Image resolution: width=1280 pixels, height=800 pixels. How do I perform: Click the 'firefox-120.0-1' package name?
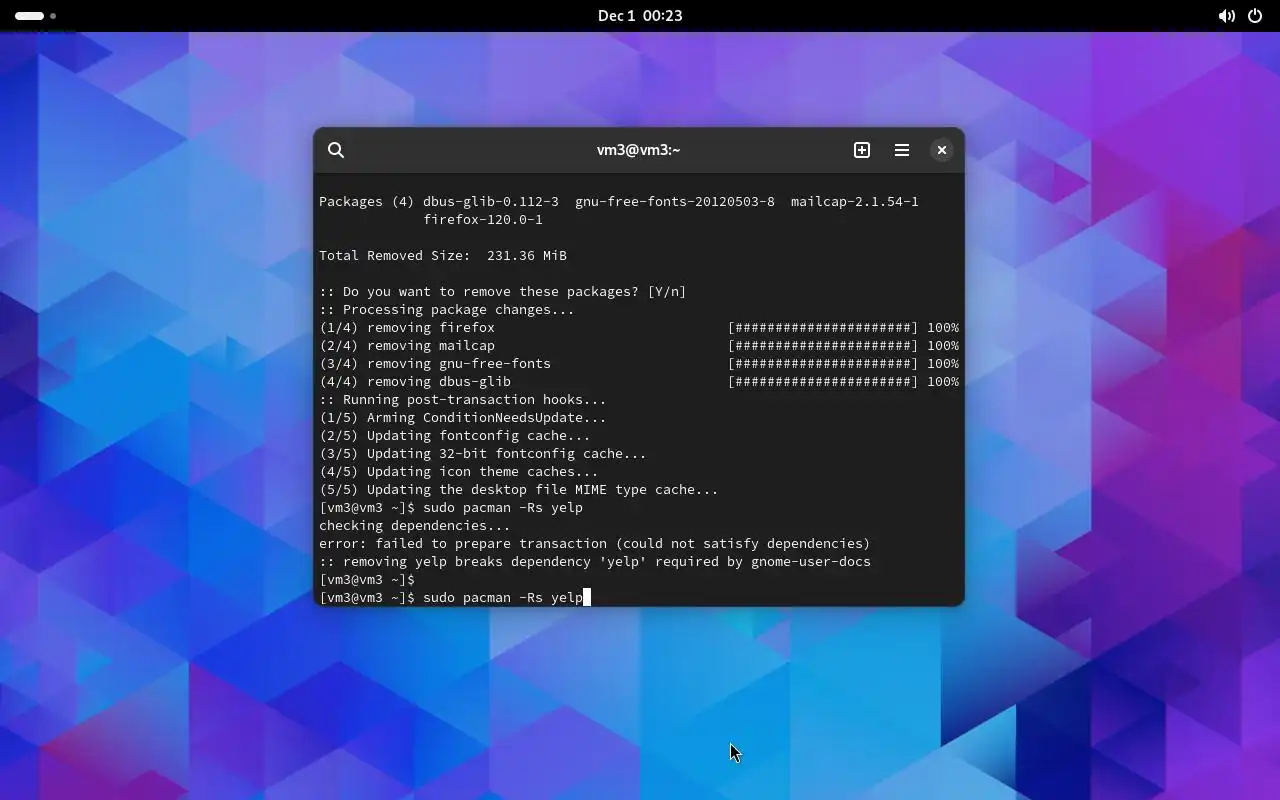click(483, 220)
